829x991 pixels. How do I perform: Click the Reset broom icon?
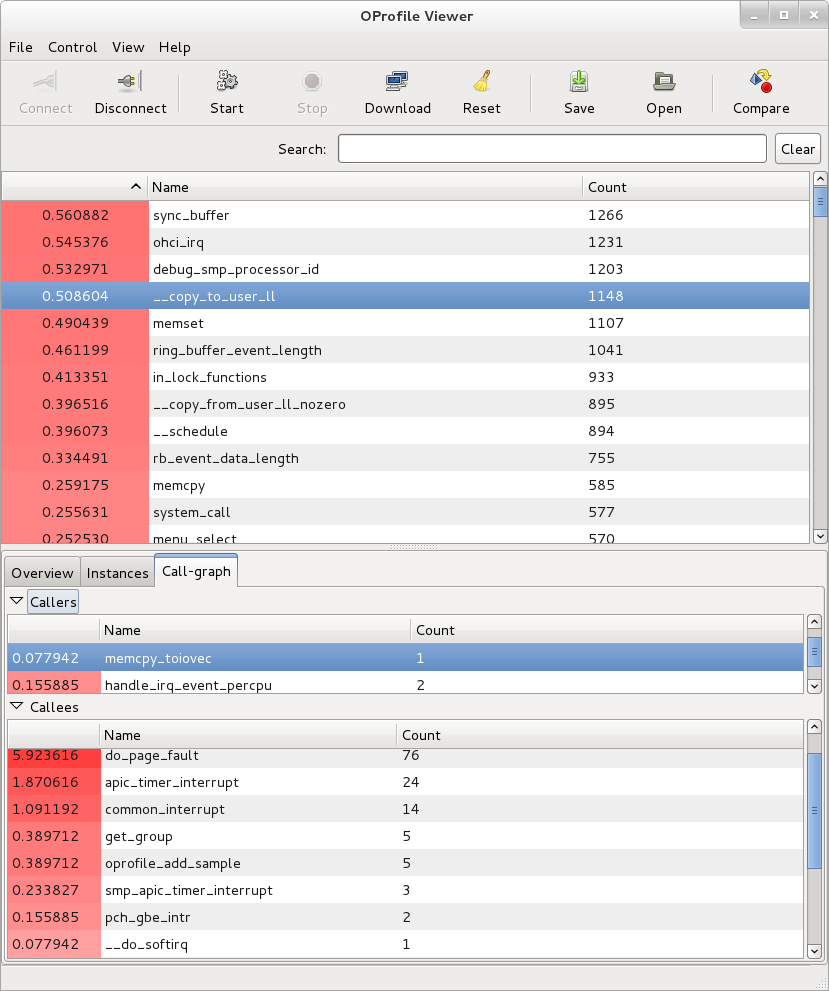[x=481, y=82]
